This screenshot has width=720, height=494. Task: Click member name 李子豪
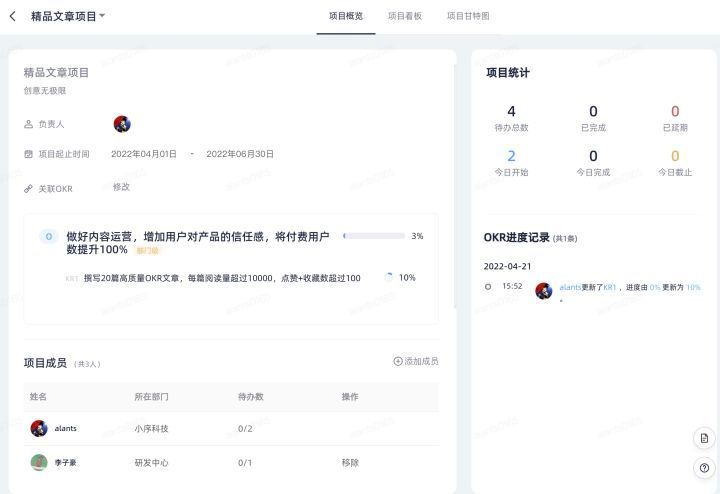65,462
